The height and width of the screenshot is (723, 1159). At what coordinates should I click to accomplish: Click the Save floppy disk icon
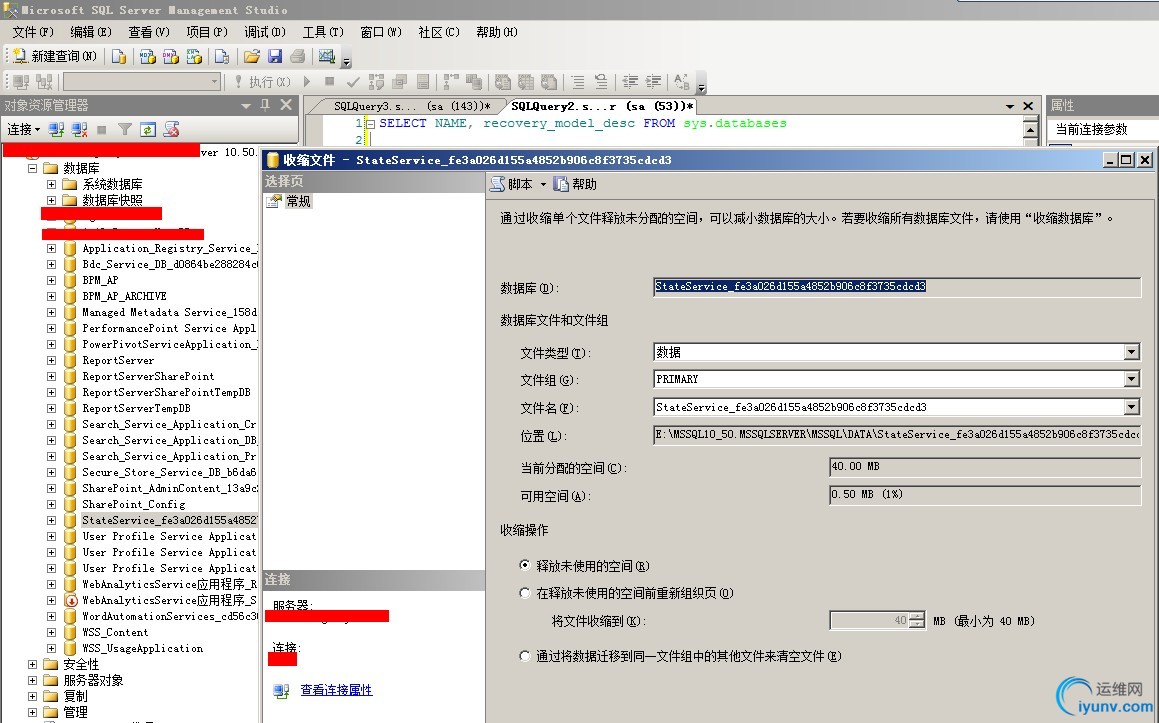(275, 56)
